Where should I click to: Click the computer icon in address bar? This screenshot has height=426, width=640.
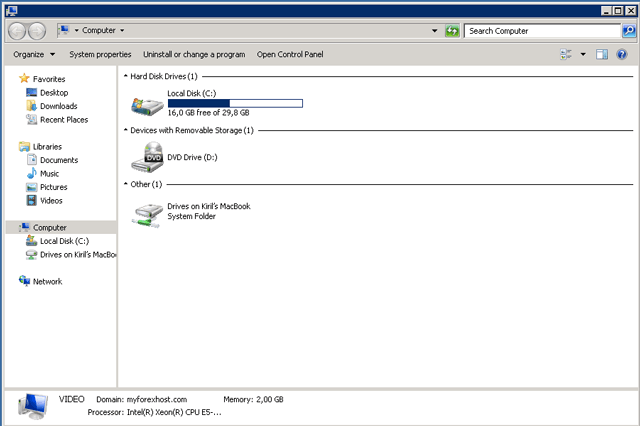(64, 30)
